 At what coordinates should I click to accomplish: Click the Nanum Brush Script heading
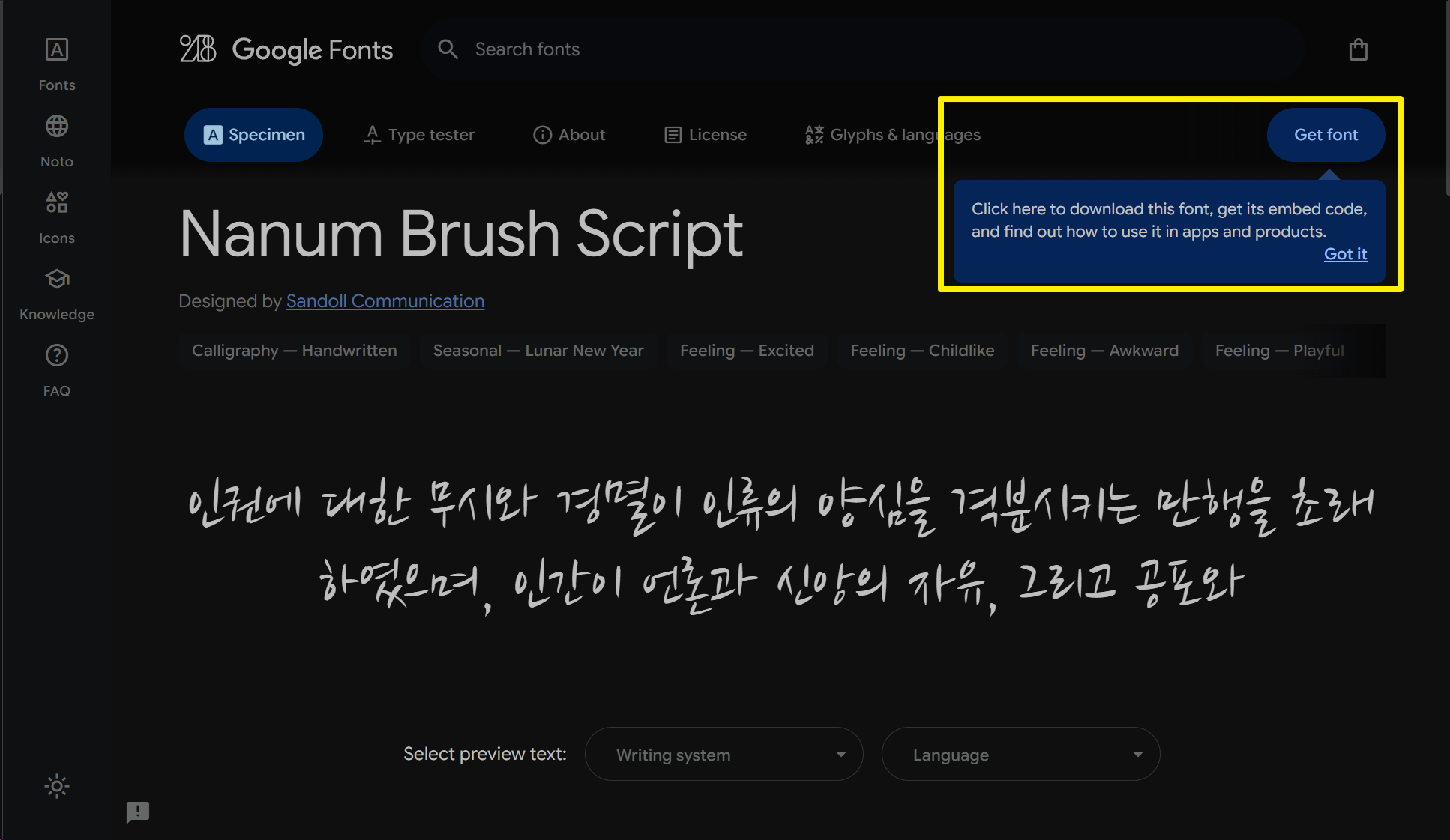(x=461, y=234)
